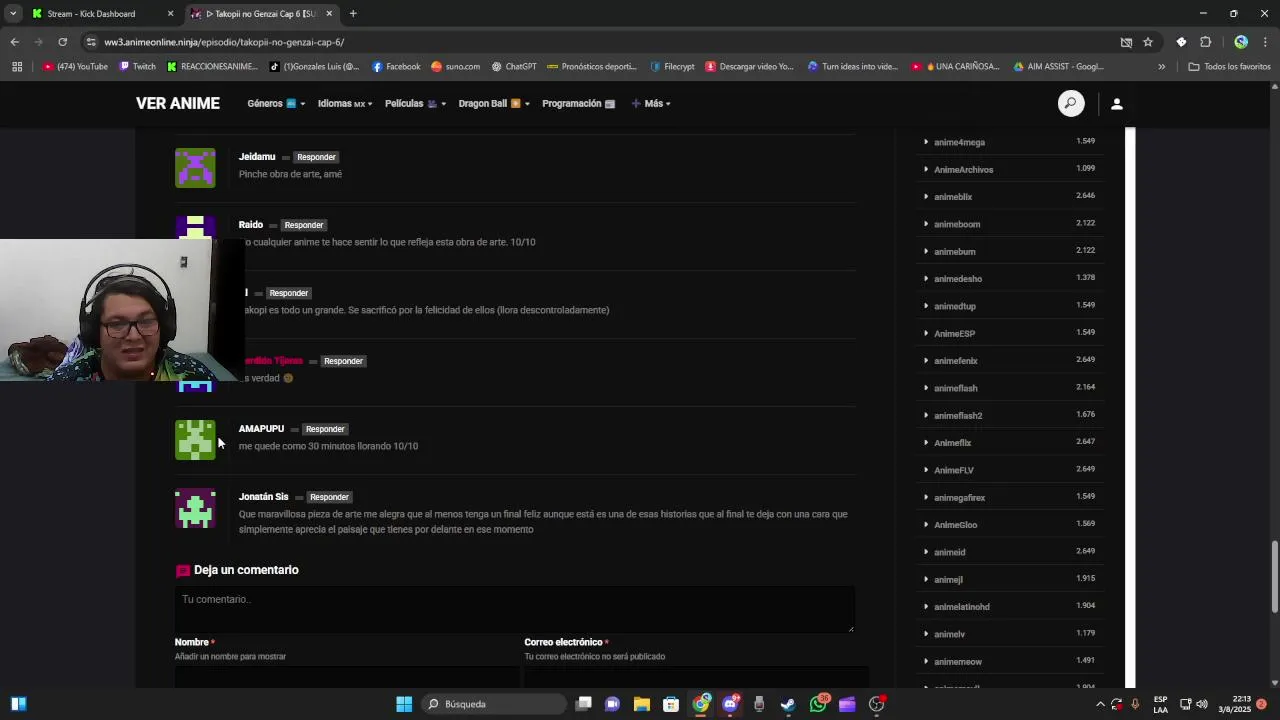The width and height of the screenshot is (1280, 720).
Task: Reply to Jeidamu's comment
Action: 316,157
